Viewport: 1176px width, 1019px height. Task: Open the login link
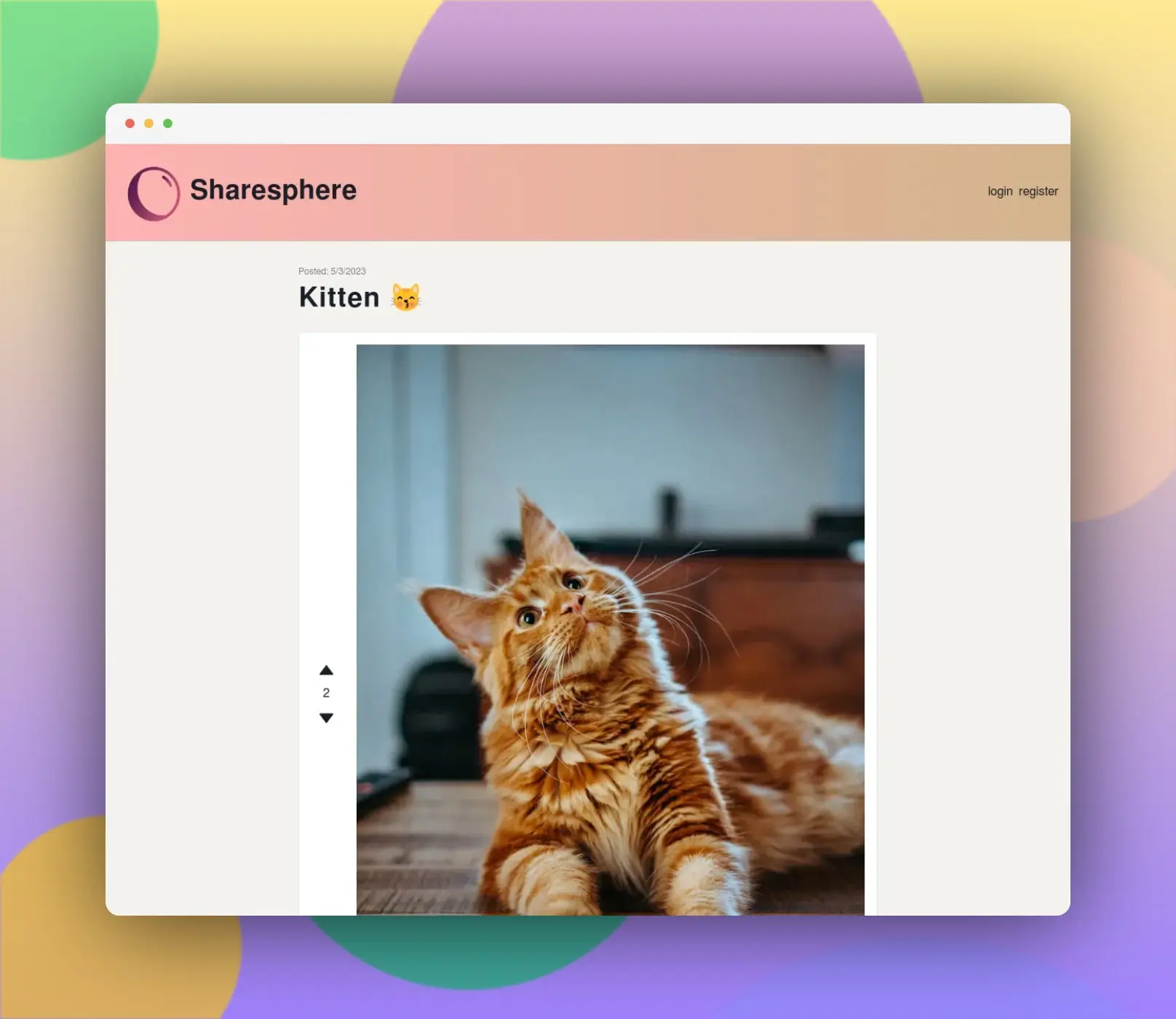1000,191
